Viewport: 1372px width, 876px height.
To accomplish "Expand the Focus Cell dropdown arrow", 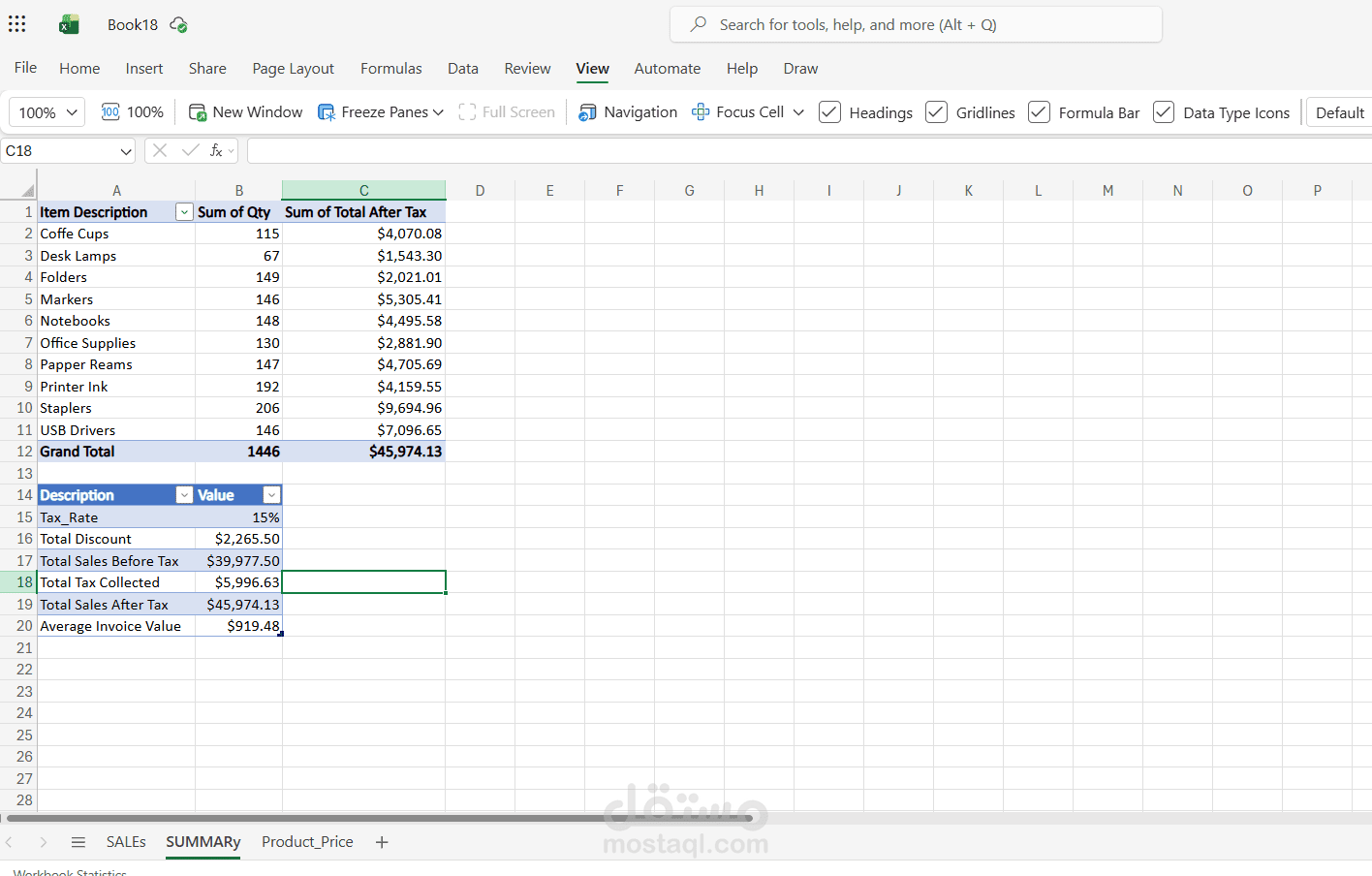I will (798, 112).
